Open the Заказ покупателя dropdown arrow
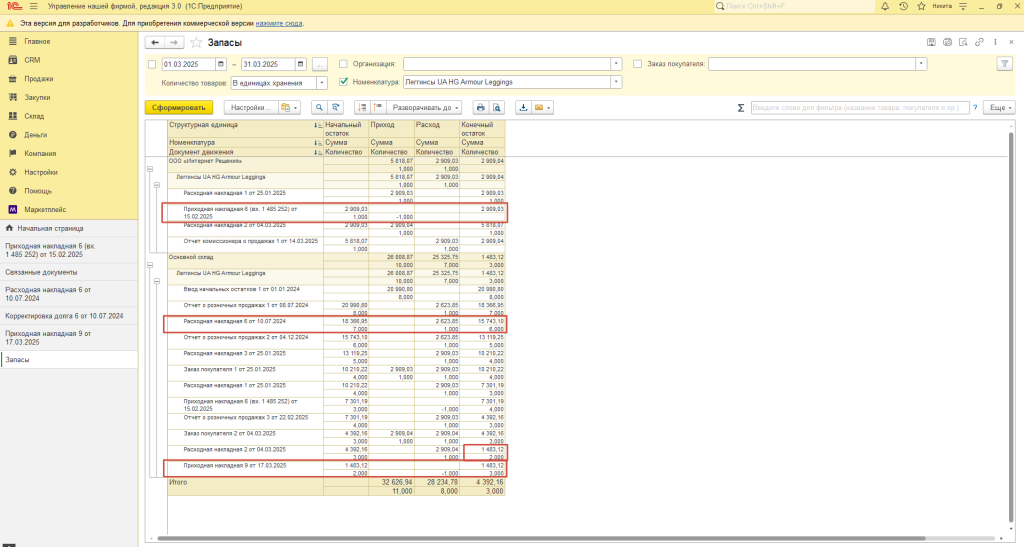Viewport: 1024px width, 547px height. (x=921, y=64)
